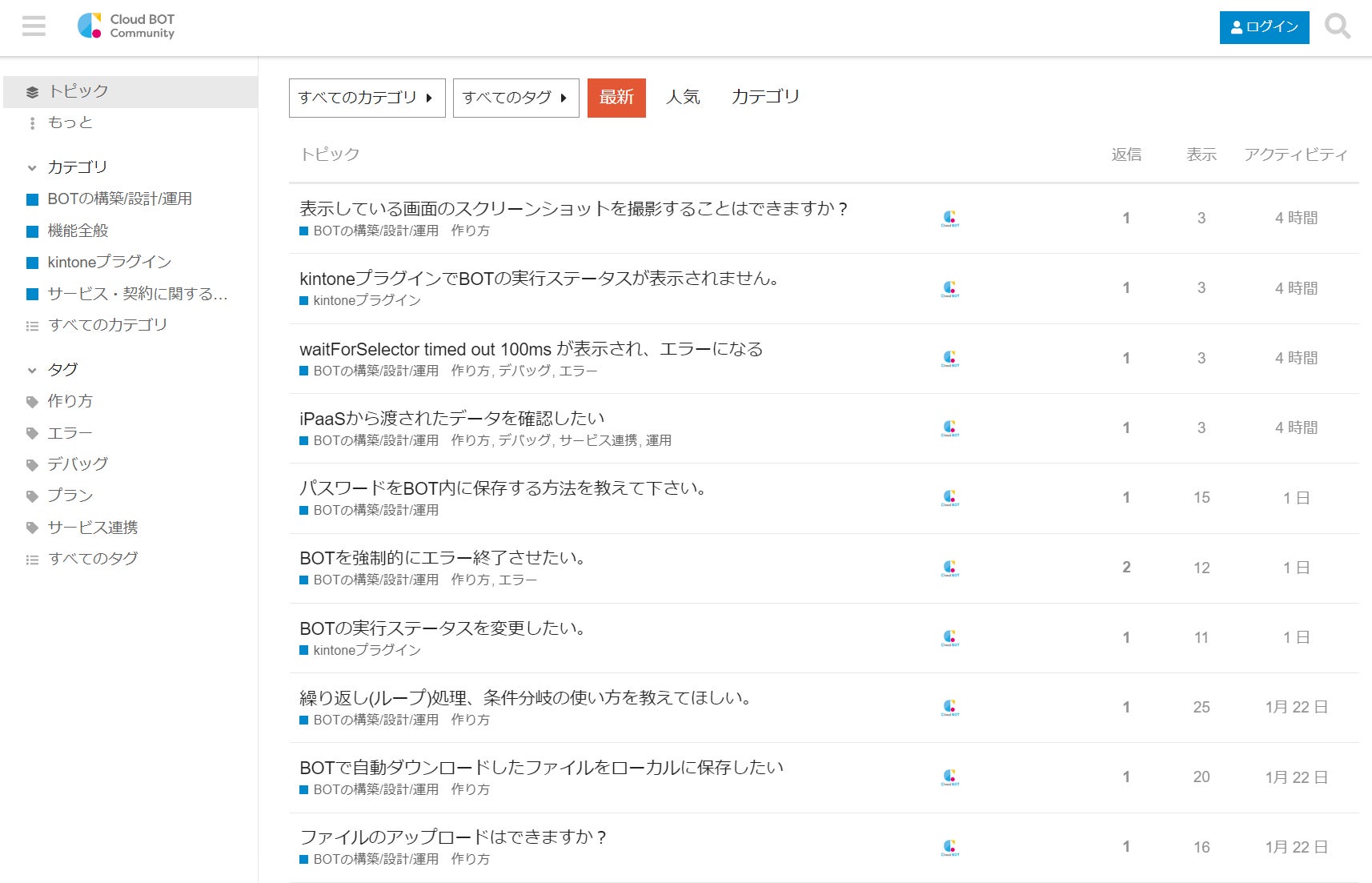1372x883 pixels.
Task: Collapse the タグ sidebar section
Action: [x=32, y=371]
